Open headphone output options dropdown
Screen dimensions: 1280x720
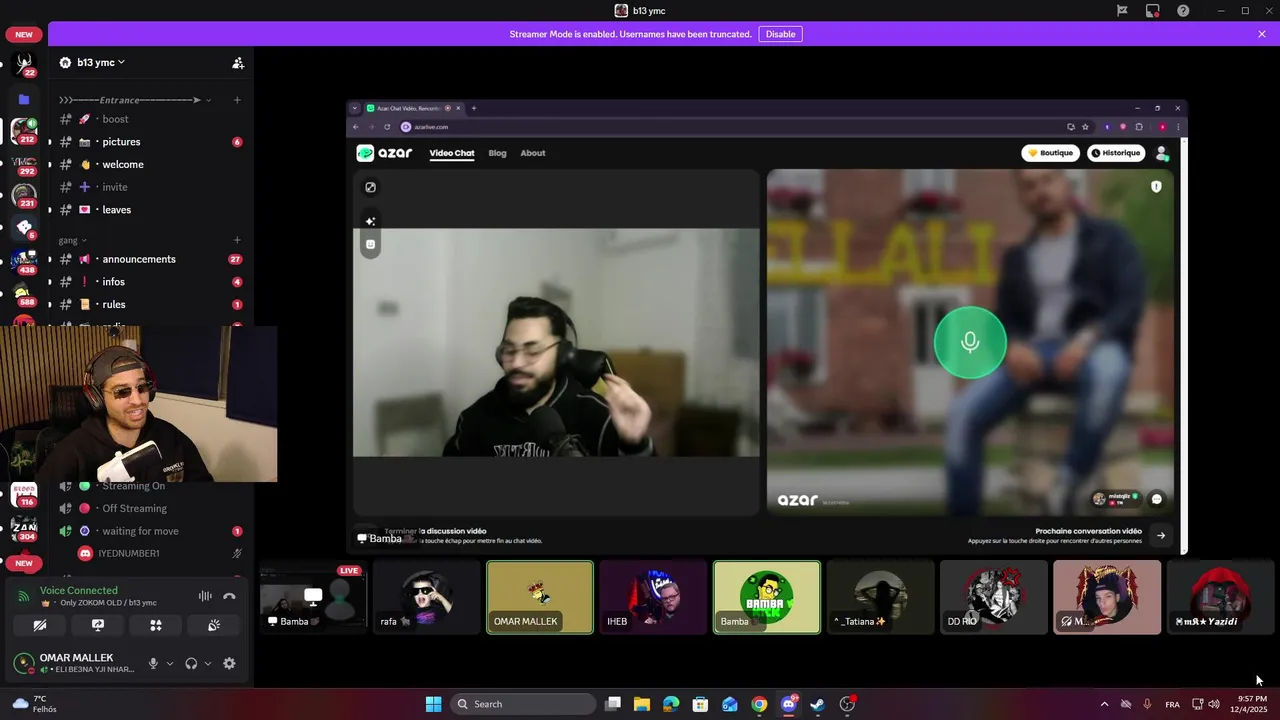[207, 663]
